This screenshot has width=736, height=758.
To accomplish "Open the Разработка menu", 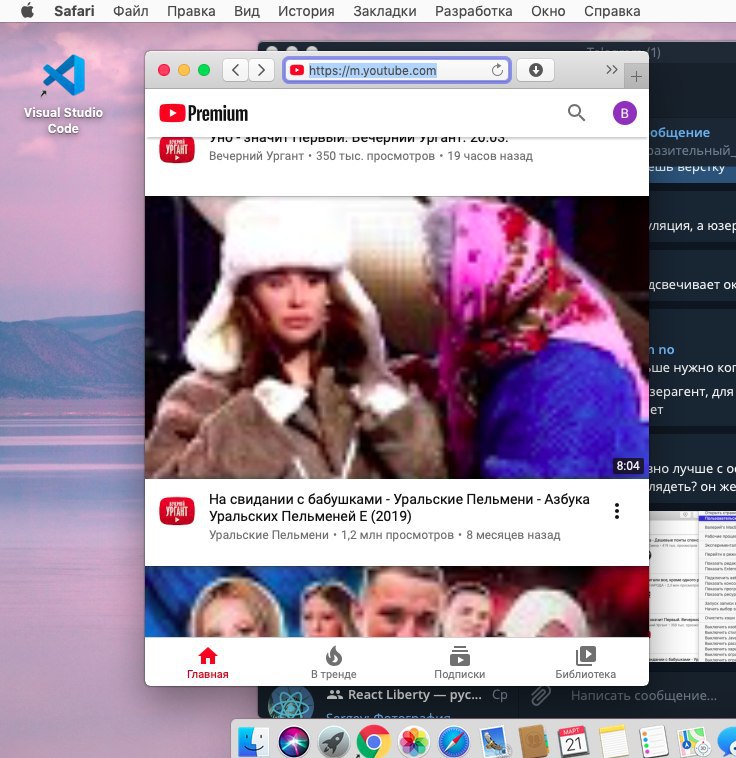I will pos(473,11).
